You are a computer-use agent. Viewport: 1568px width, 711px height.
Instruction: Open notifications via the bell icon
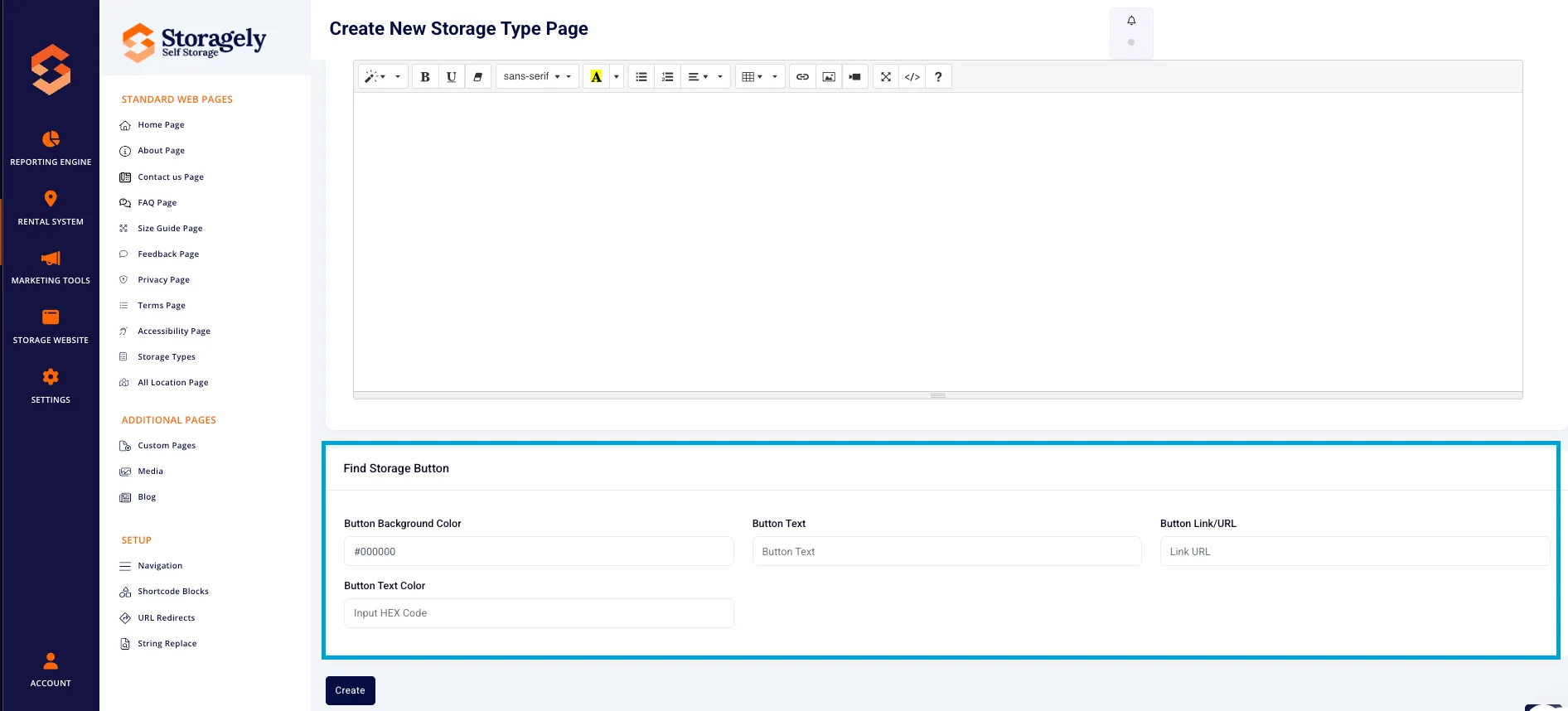click(x=1131, y=21)
